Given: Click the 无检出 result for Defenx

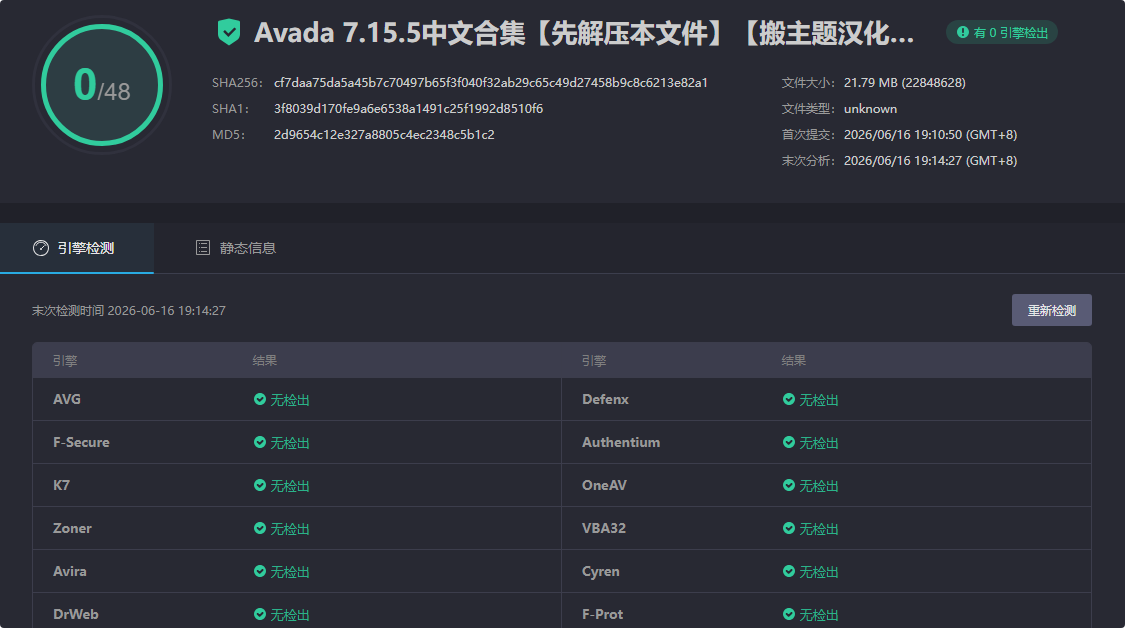Looking at the screenshot, I should [819, 400].
